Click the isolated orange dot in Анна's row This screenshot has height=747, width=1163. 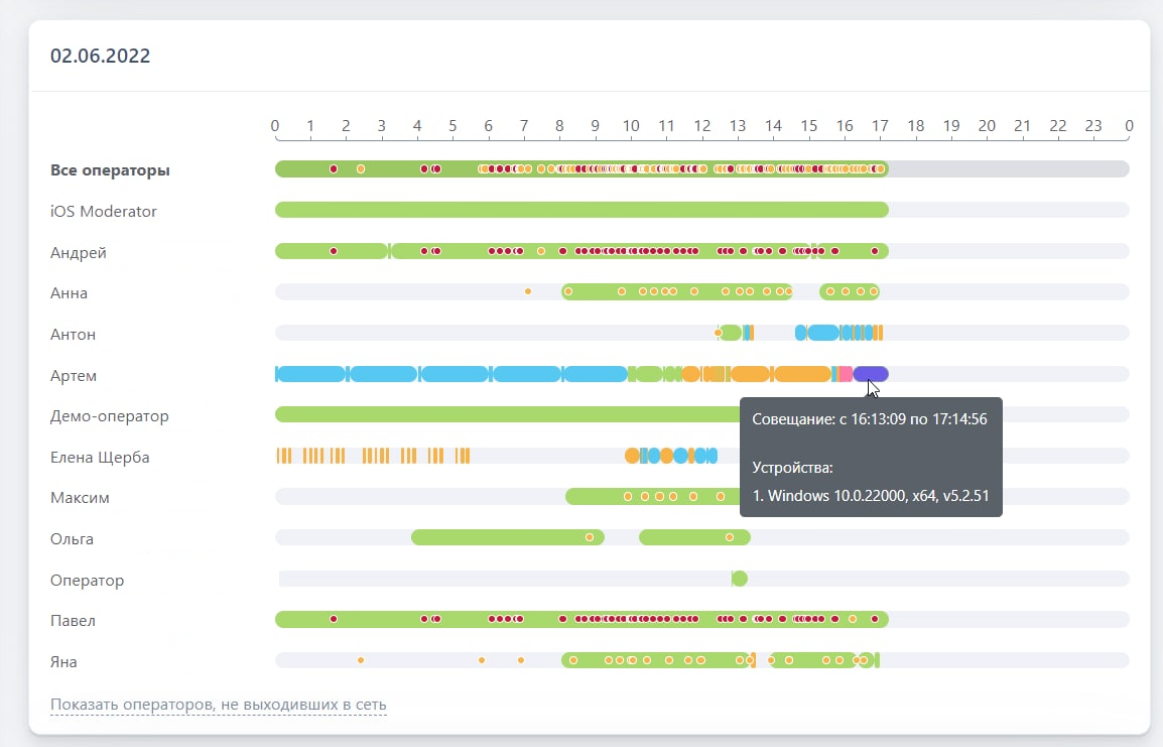528,292
